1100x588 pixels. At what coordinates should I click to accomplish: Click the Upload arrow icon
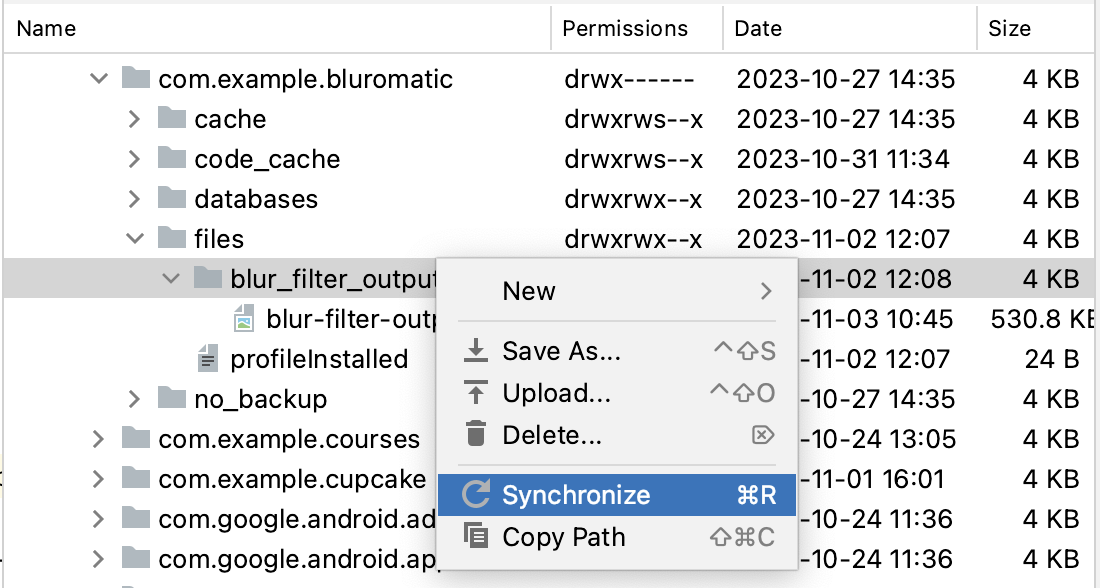click(477, 393)
